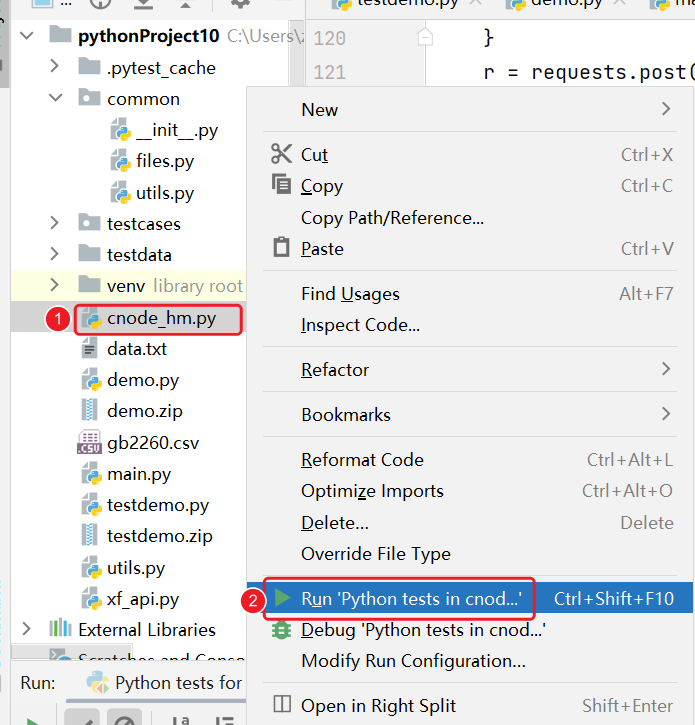Choose Delete... from context menu
The width and height of the screenshot is (695, 725).
(x=470, y=522)
